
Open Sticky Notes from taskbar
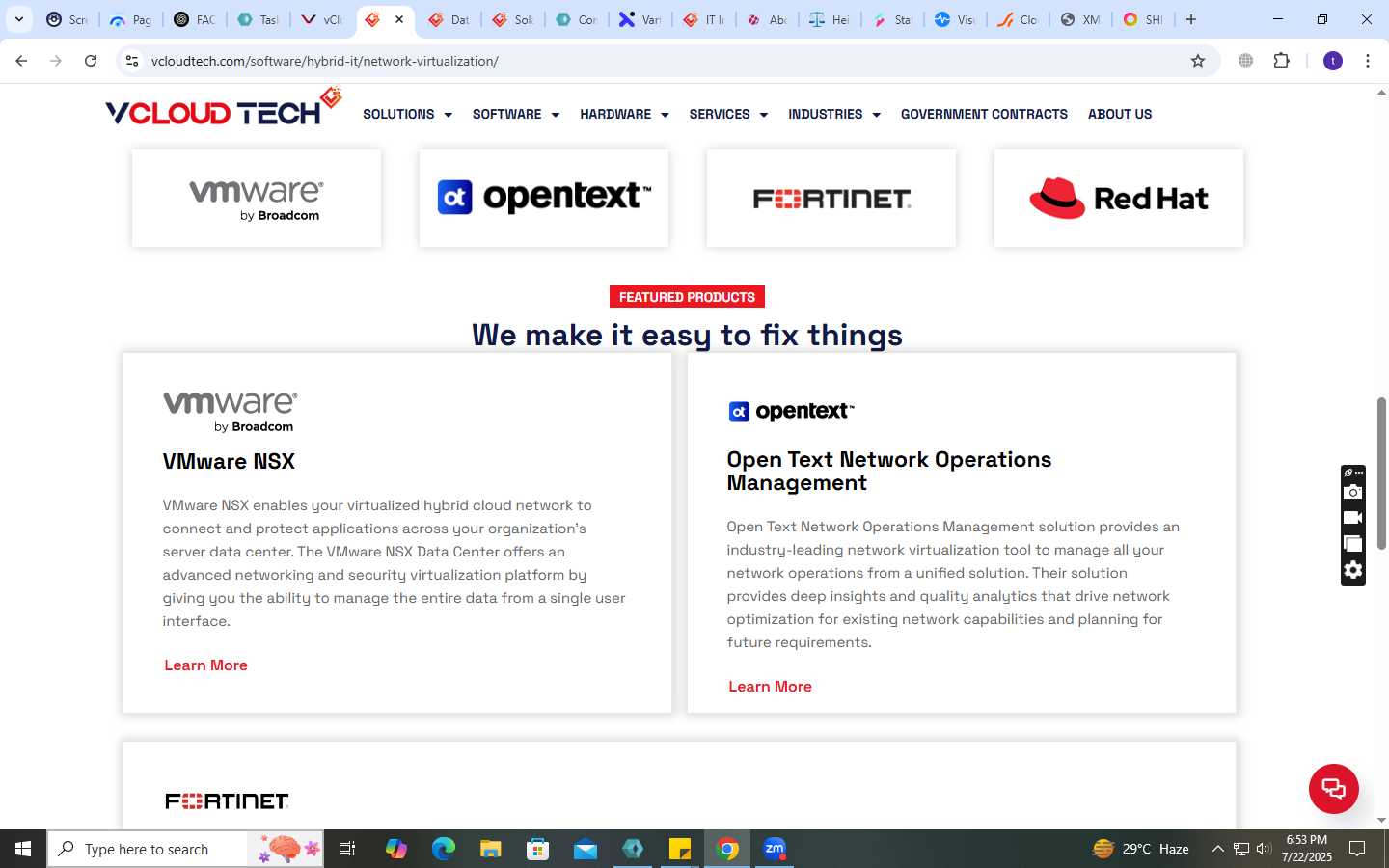[680, 849]
